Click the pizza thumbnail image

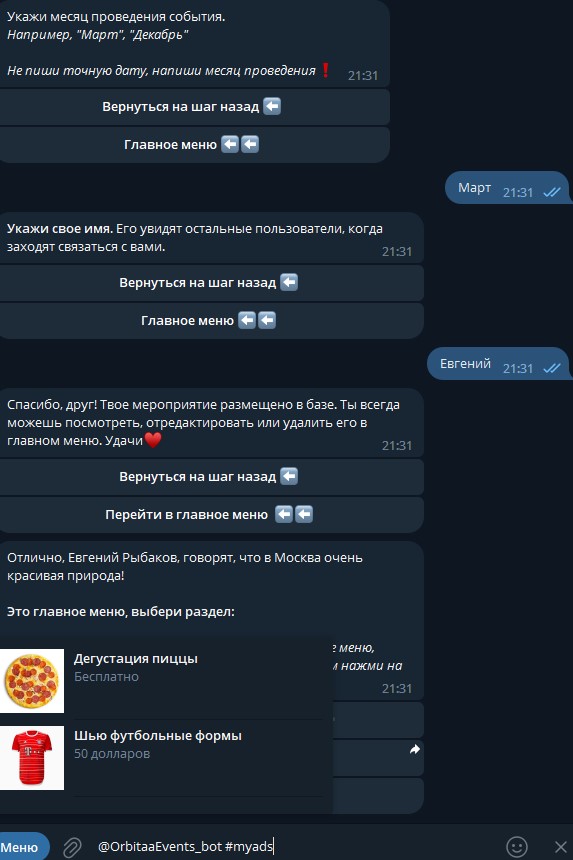click(x=32, y=681)
